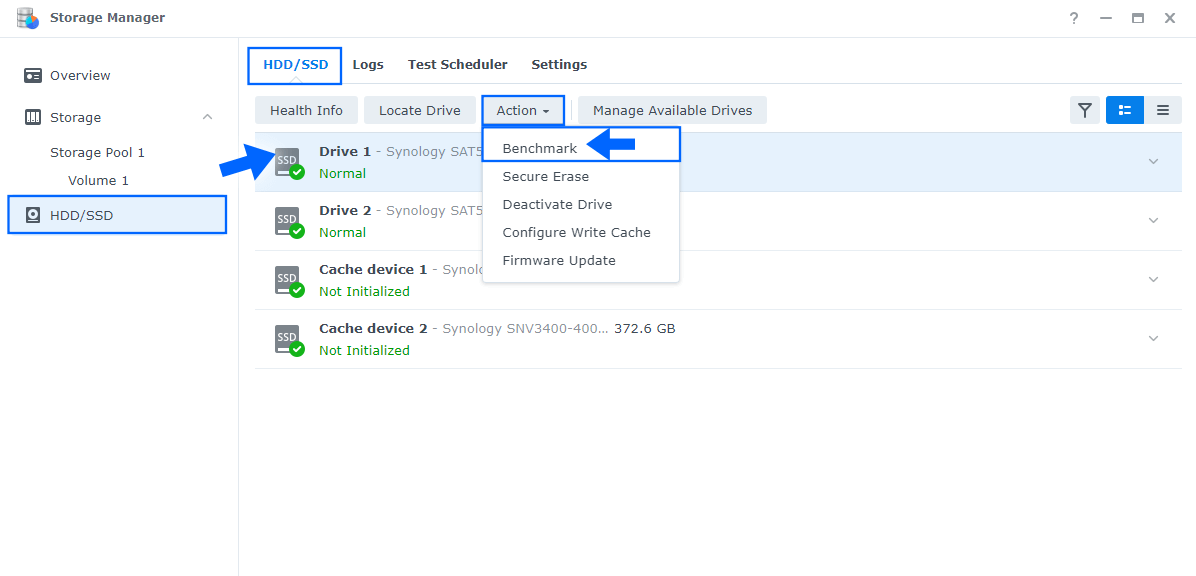Viewport: 1196px width, 576px height.
Task: Switch to the Logs tab
Action: [x=368, y=65]
